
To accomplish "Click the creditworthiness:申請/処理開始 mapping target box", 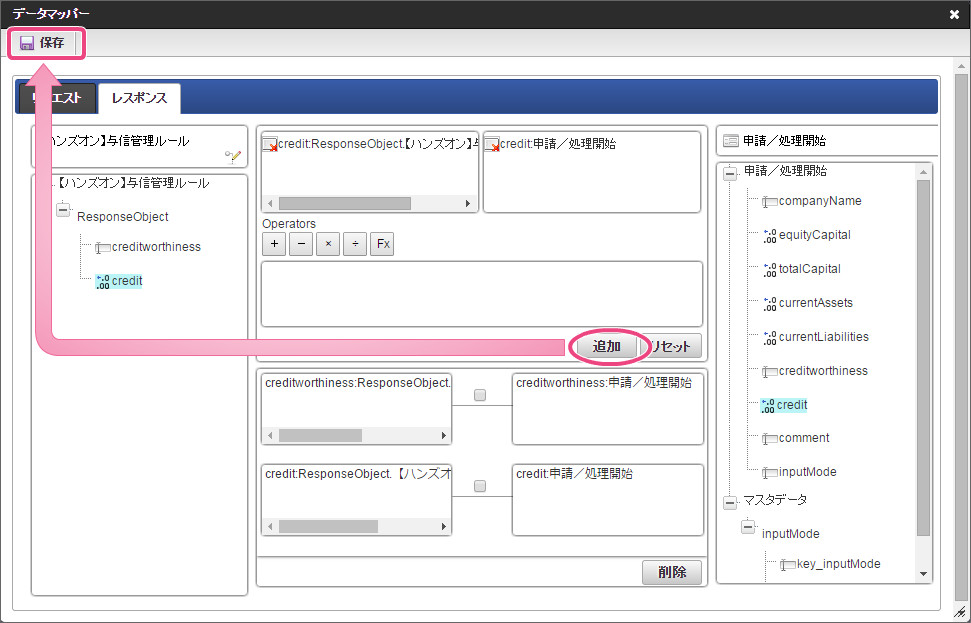I will coord(607,409).
